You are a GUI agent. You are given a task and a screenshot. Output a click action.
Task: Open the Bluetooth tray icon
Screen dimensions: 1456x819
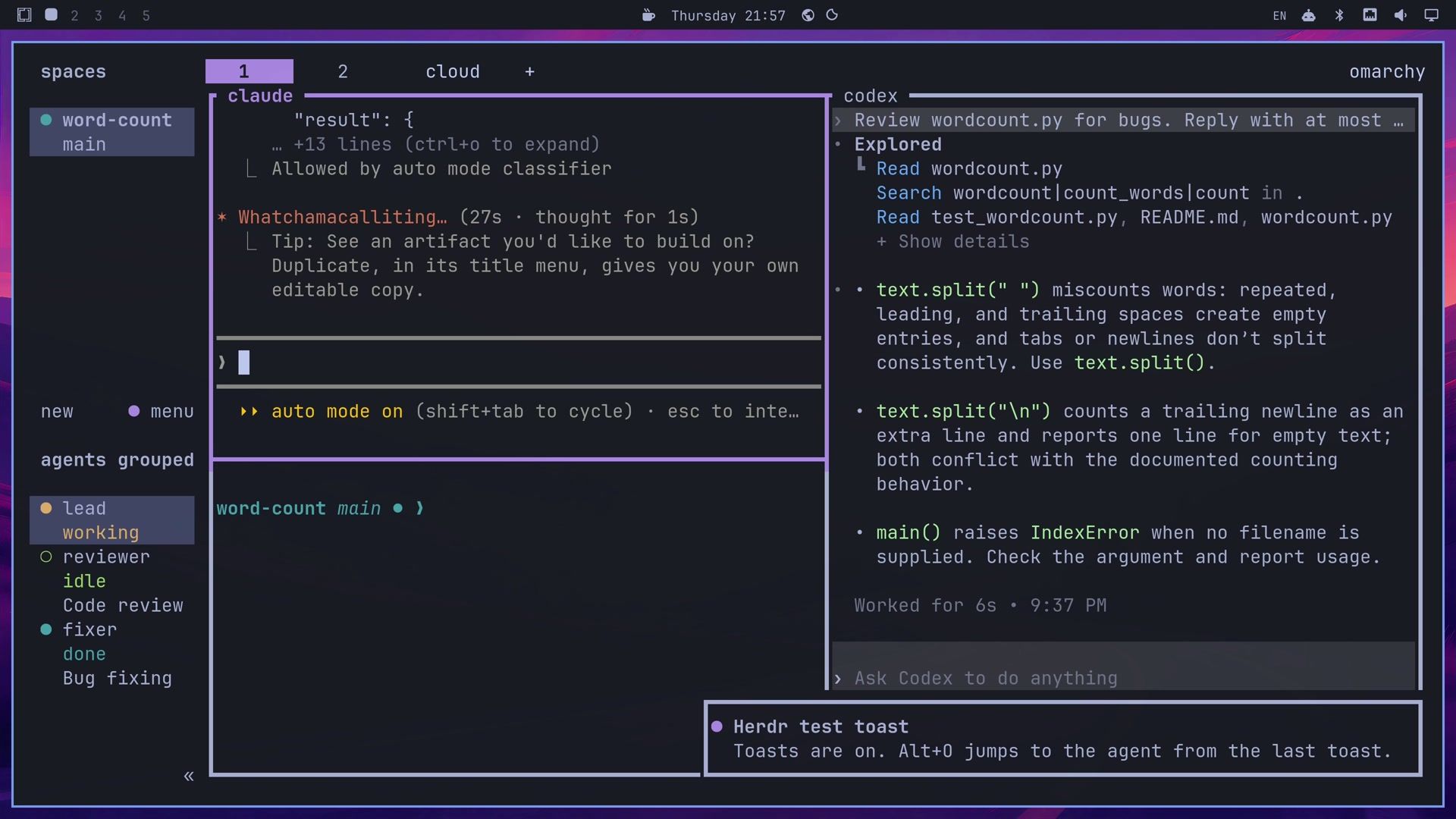pyautogui.click(x=1339, y=15)
